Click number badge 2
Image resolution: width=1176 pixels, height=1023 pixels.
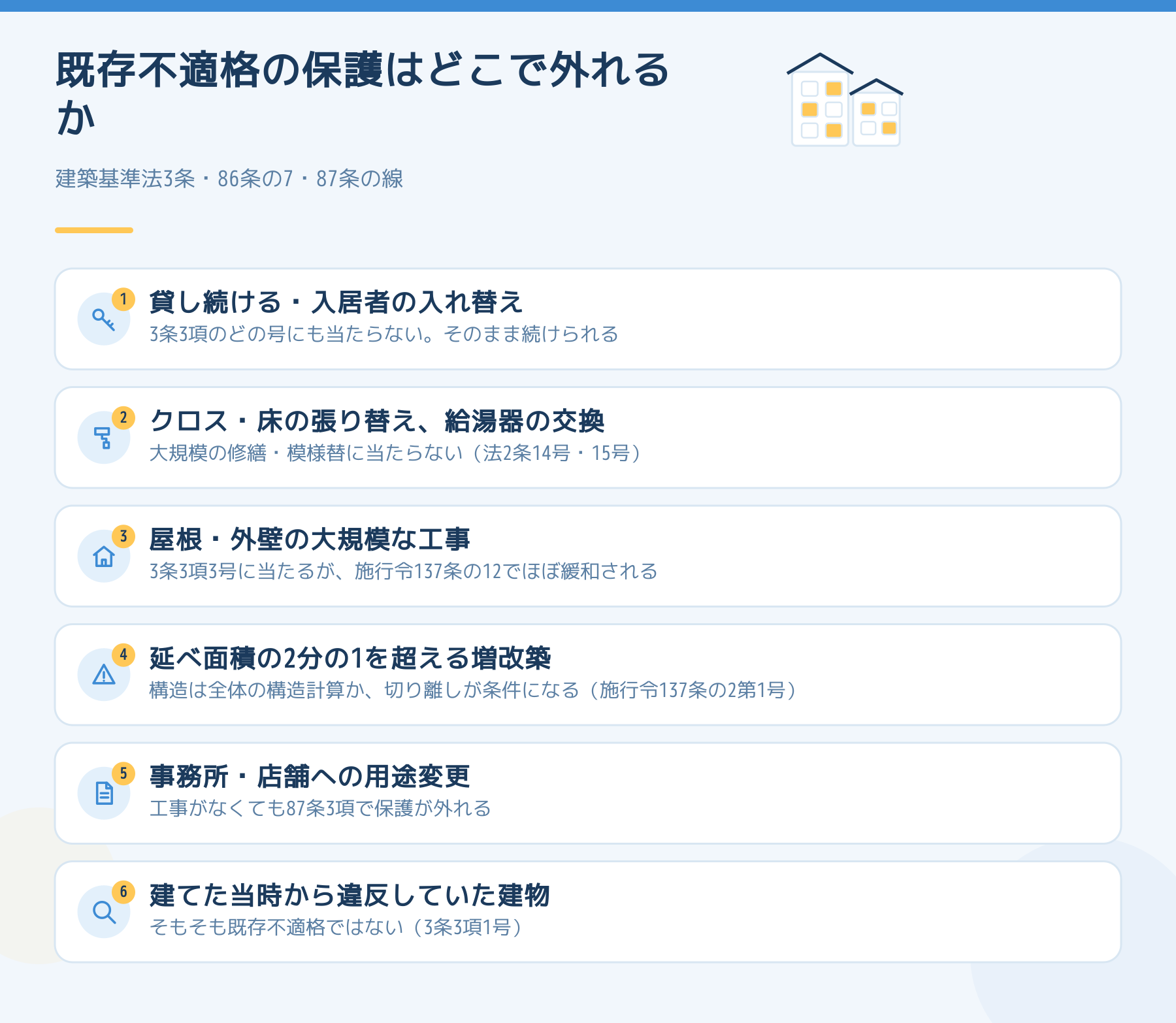tap(123, 417)
